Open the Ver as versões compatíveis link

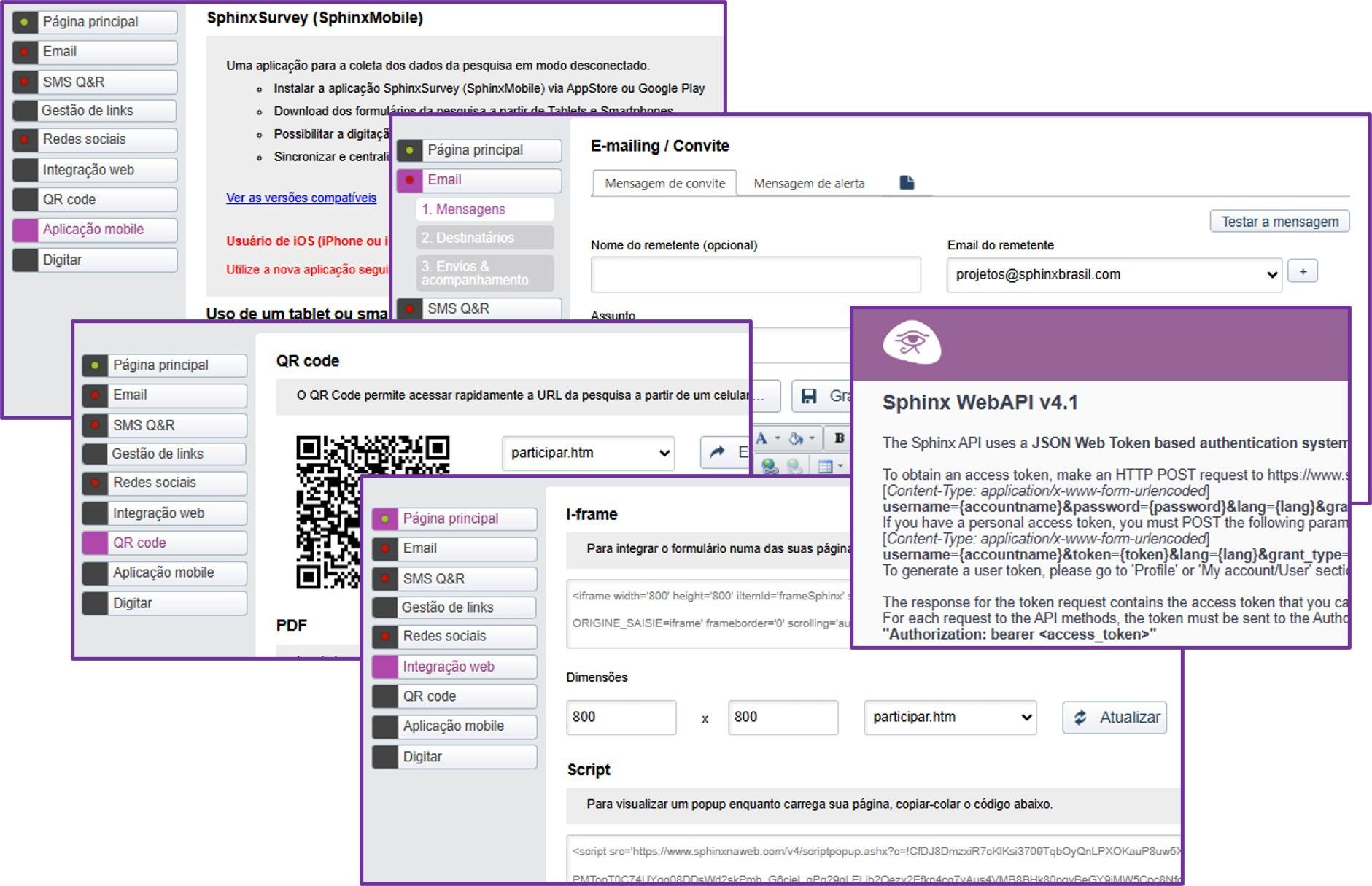[x=301, y=198]
